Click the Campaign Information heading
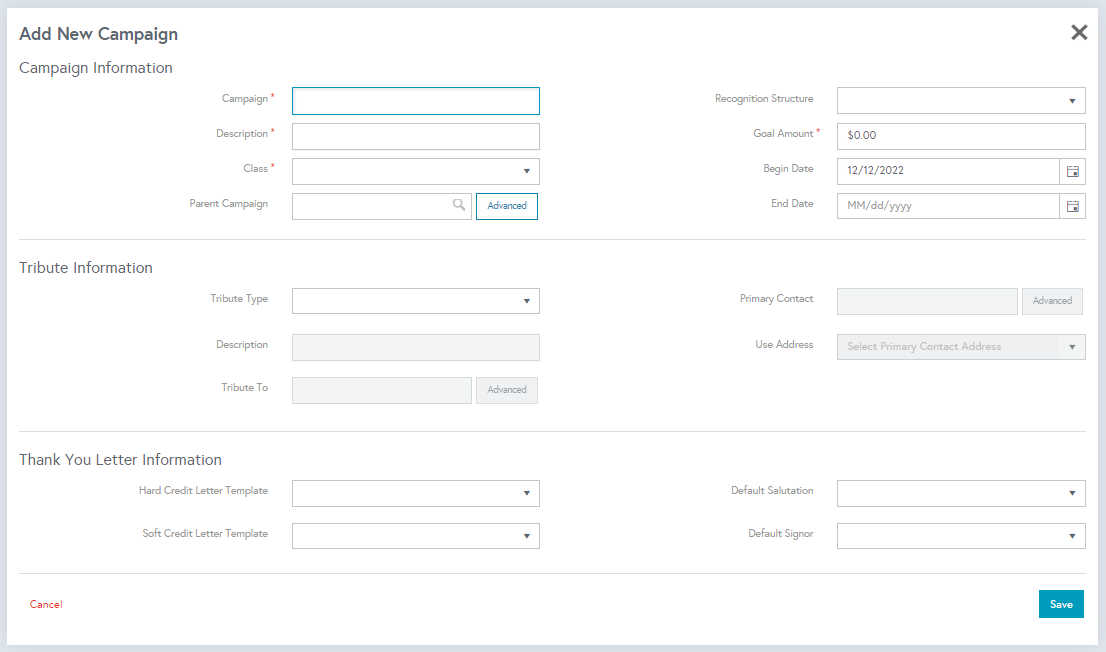 [x=96, y=68]
